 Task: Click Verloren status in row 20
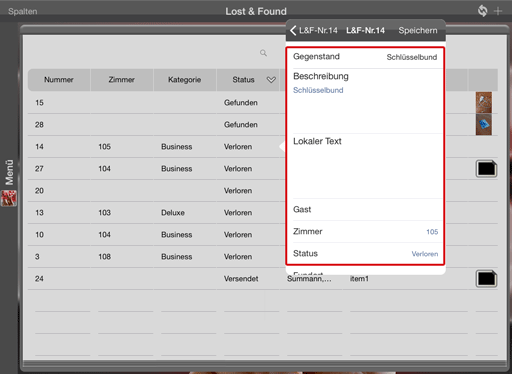point(238,191)
